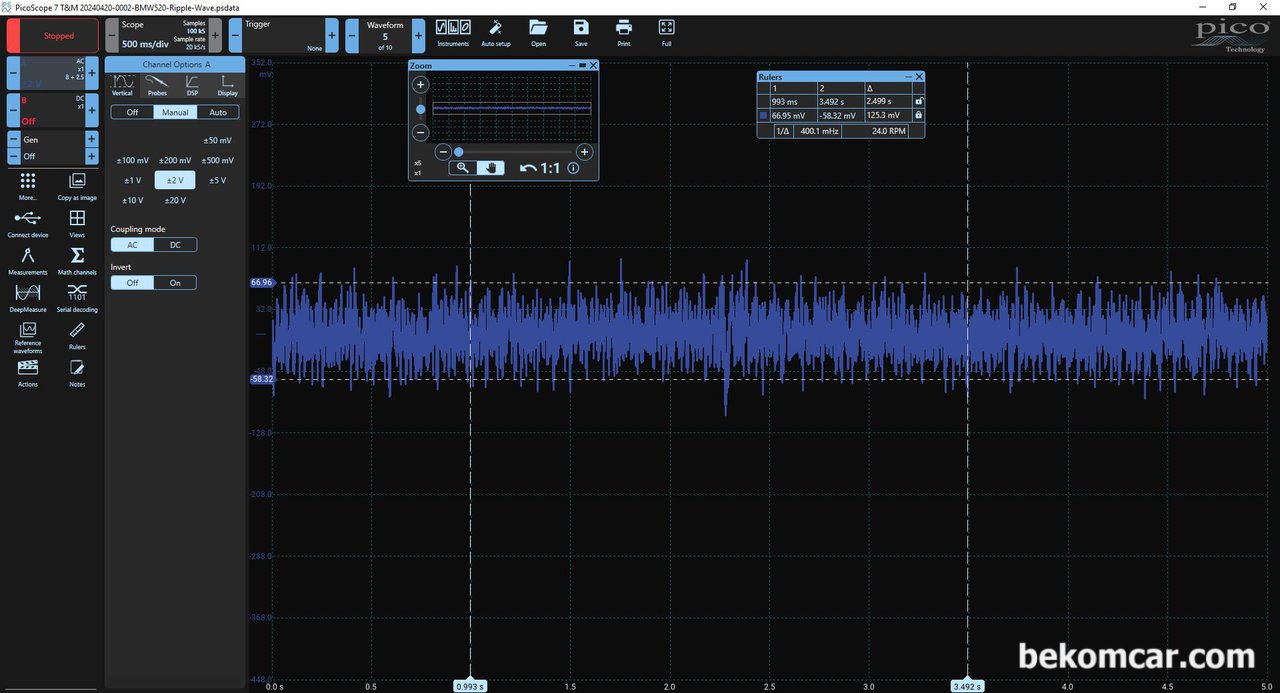Select the ±1 V range

[133, 180]
